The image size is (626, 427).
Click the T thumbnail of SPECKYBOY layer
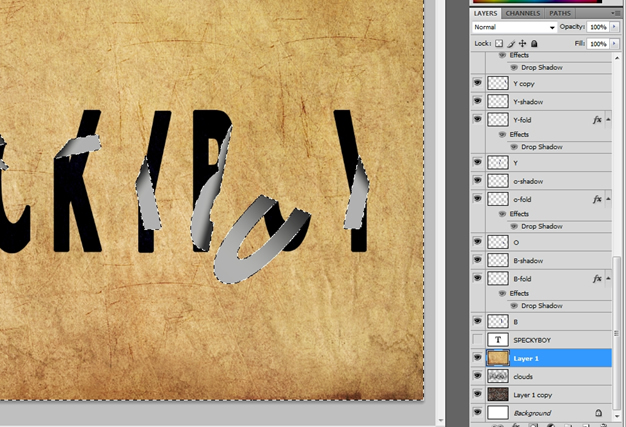[x=498, y=340]
